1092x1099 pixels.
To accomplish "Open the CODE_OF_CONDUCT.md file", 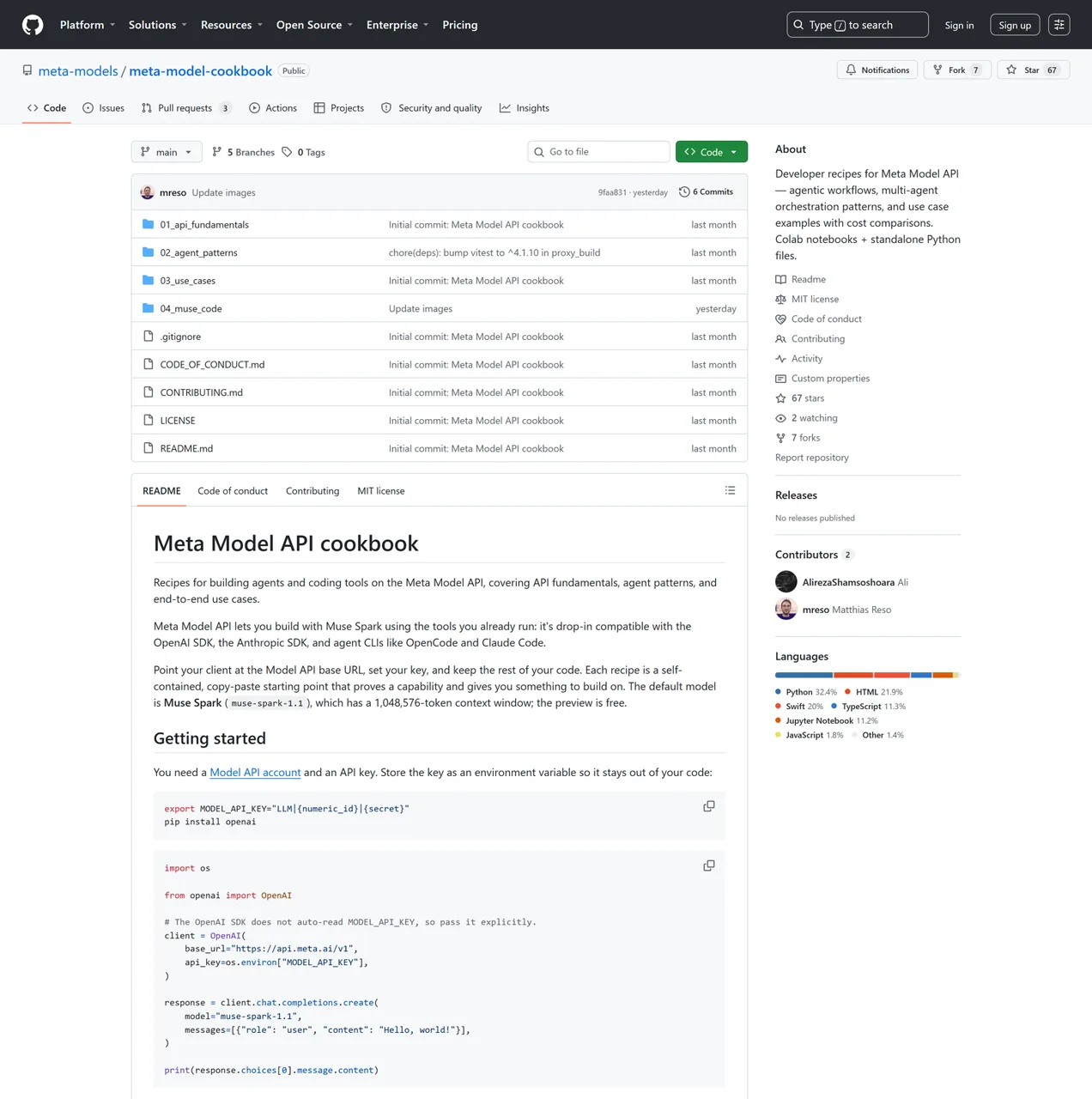I will [x=212, y=365].
